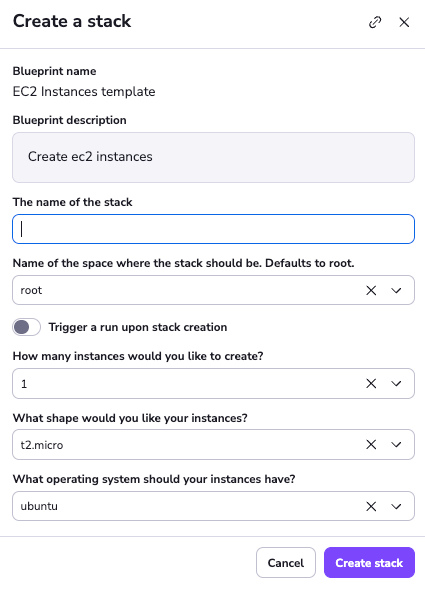The width and height of the screenshot is (425, 615).
Task: Click the Trigger a run label text
Action: (x=138, y=327)
